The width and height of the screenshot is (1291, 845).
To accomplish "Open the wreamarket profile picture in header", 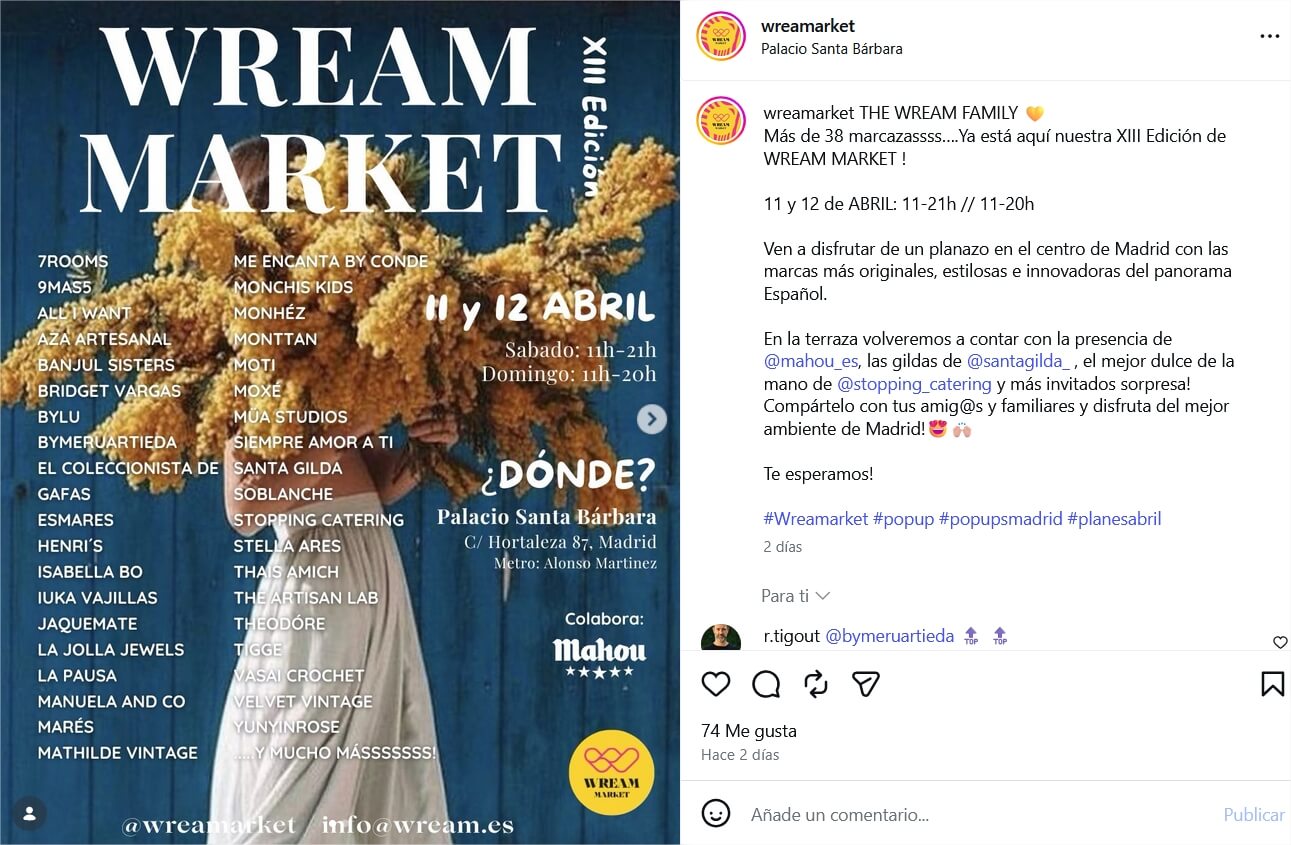I will [721, 36].
